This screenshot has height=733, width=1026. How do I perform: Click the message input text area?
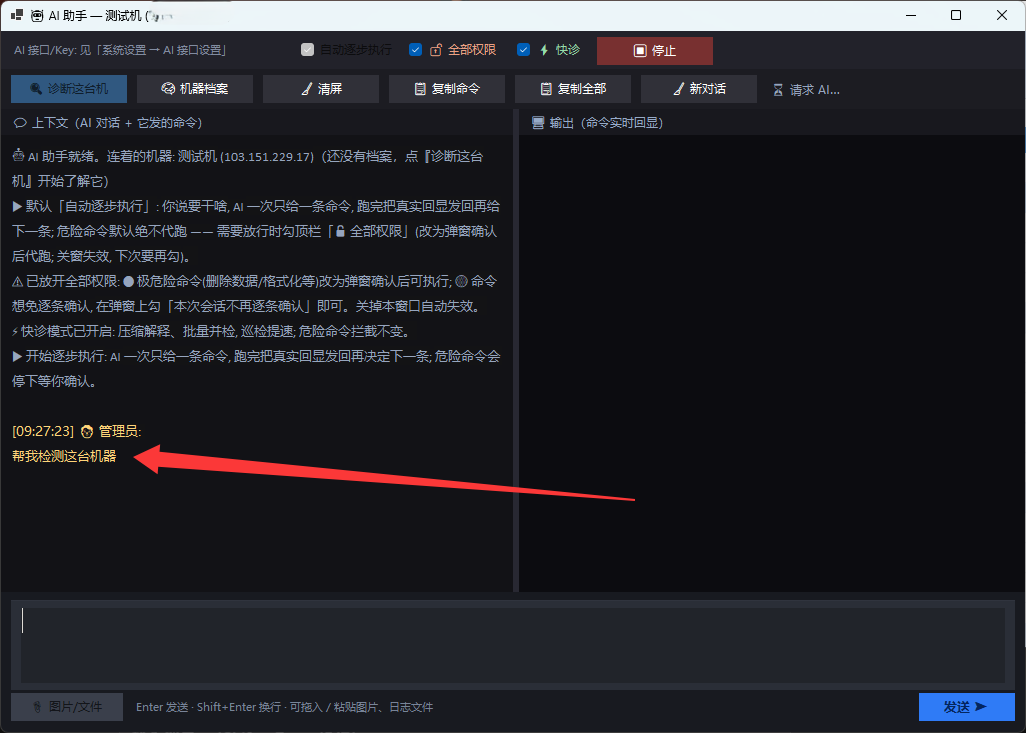(513, 645)
